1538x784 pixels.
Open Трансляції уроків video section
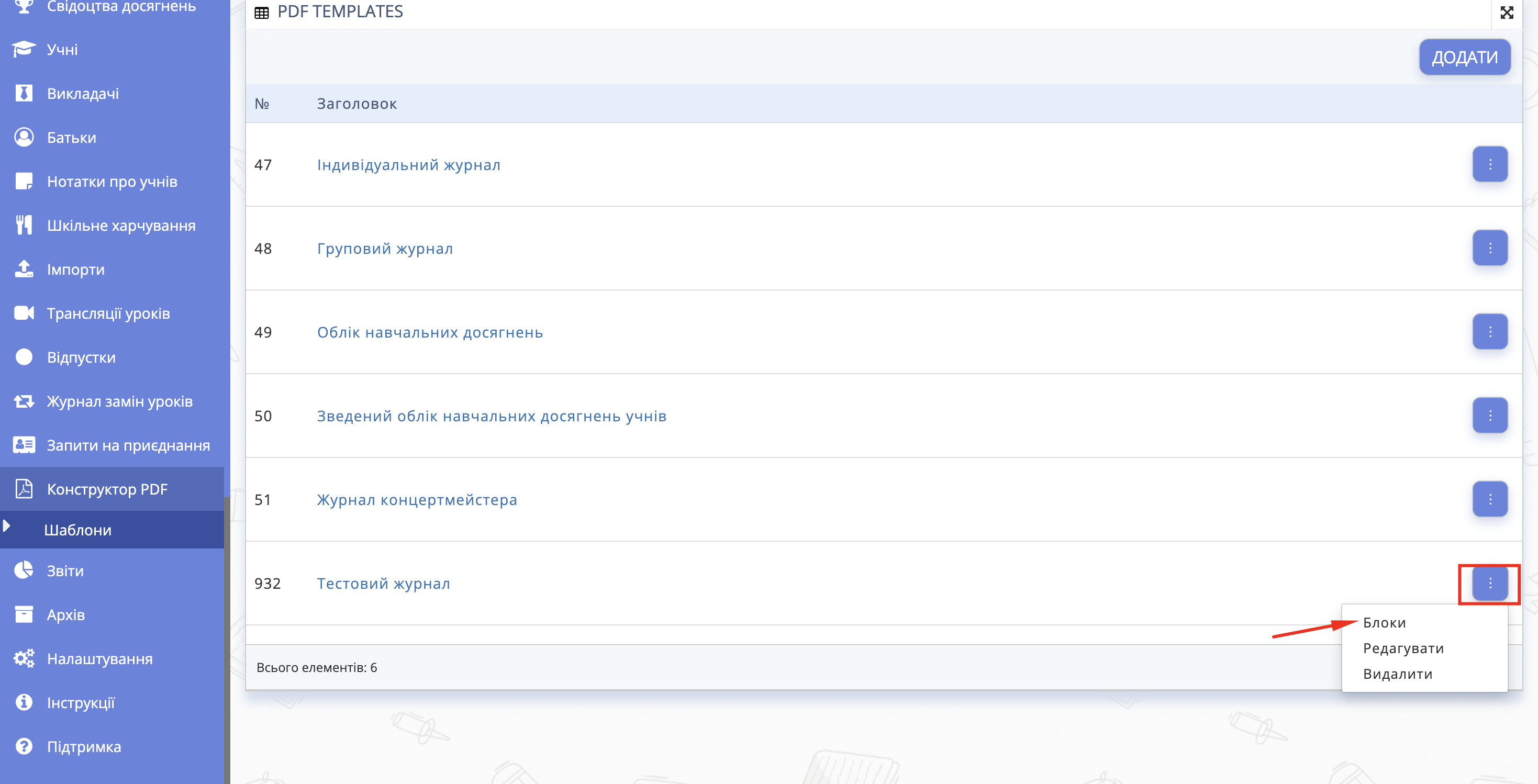(x=108, y=313)
